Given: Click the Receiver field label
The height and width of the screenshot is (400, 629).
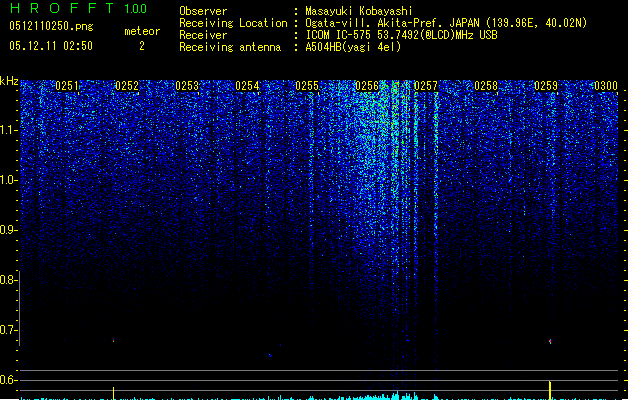Looking at the screenshot, I should (203, 35).
